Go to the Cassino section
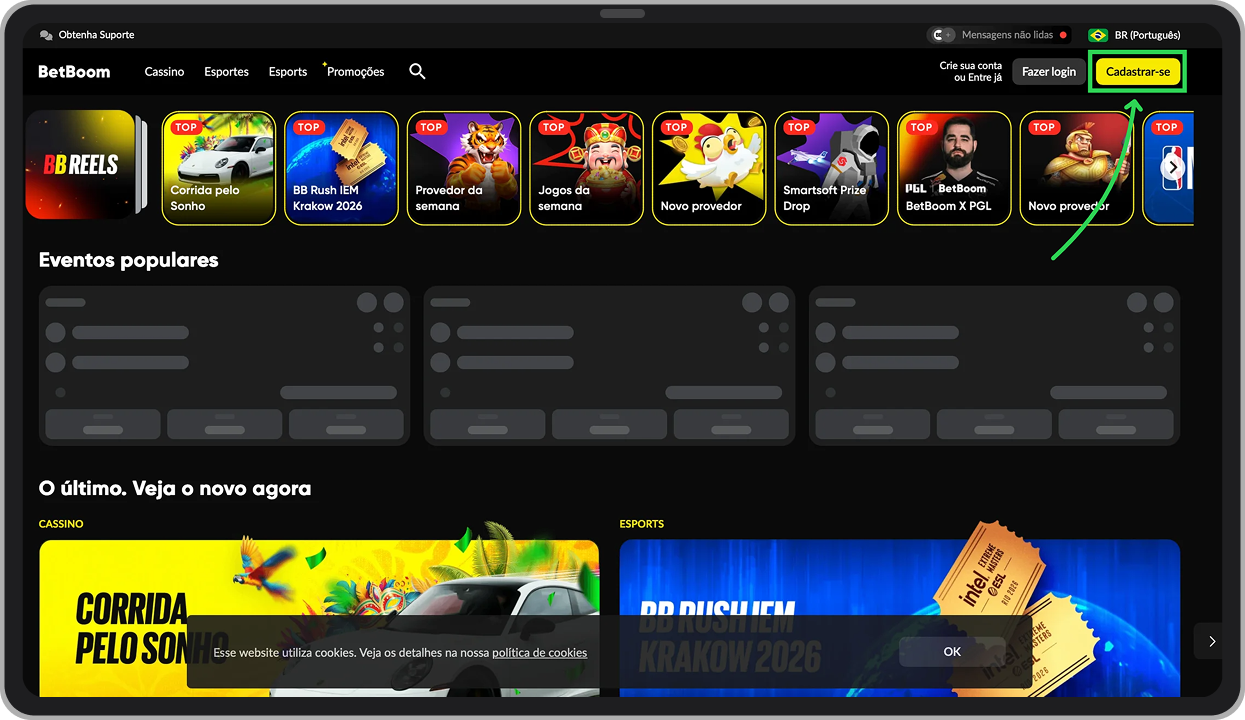This screenshot has width=1245, height=720. click(x=164, y=71)
